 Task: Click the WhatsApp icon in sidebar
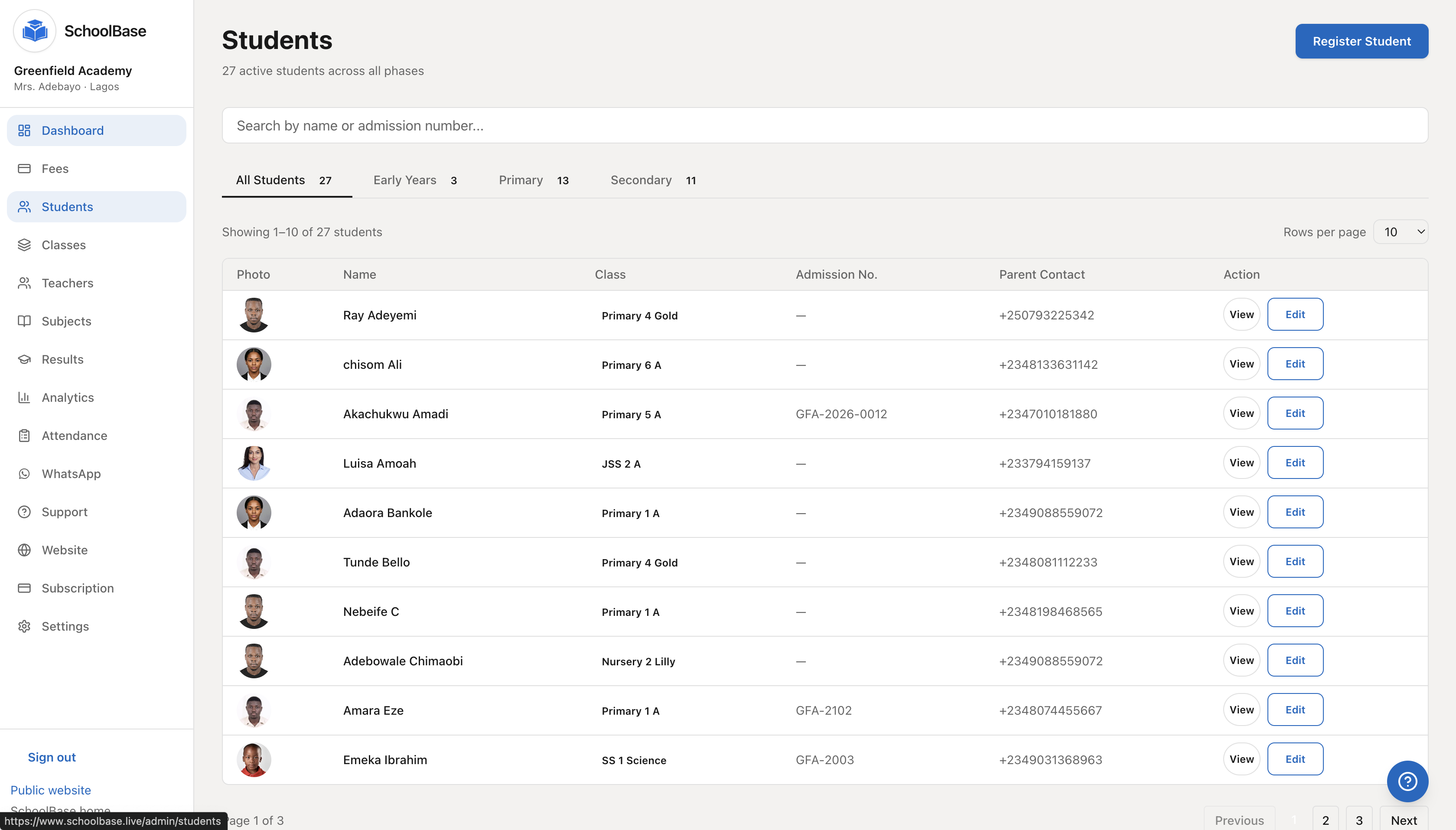point(24,474)
